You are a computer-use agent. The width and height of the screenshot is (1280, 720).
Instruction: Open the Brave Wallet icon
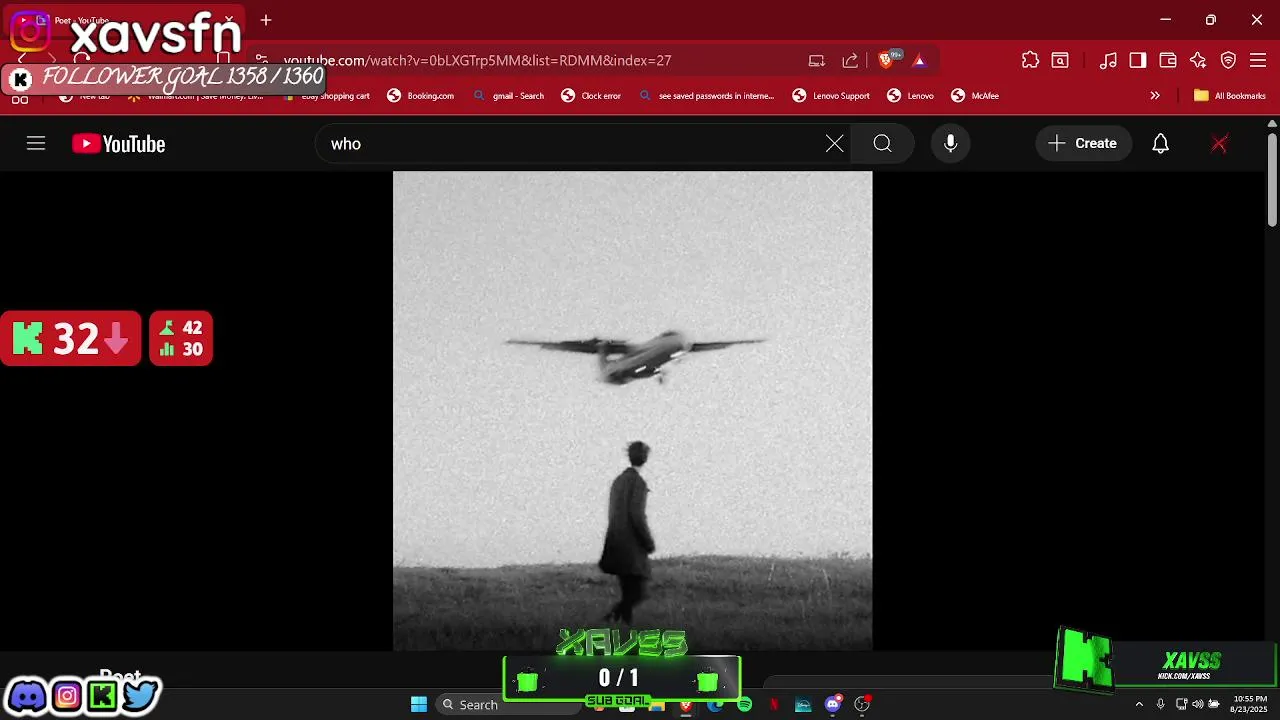point(1168,60)
